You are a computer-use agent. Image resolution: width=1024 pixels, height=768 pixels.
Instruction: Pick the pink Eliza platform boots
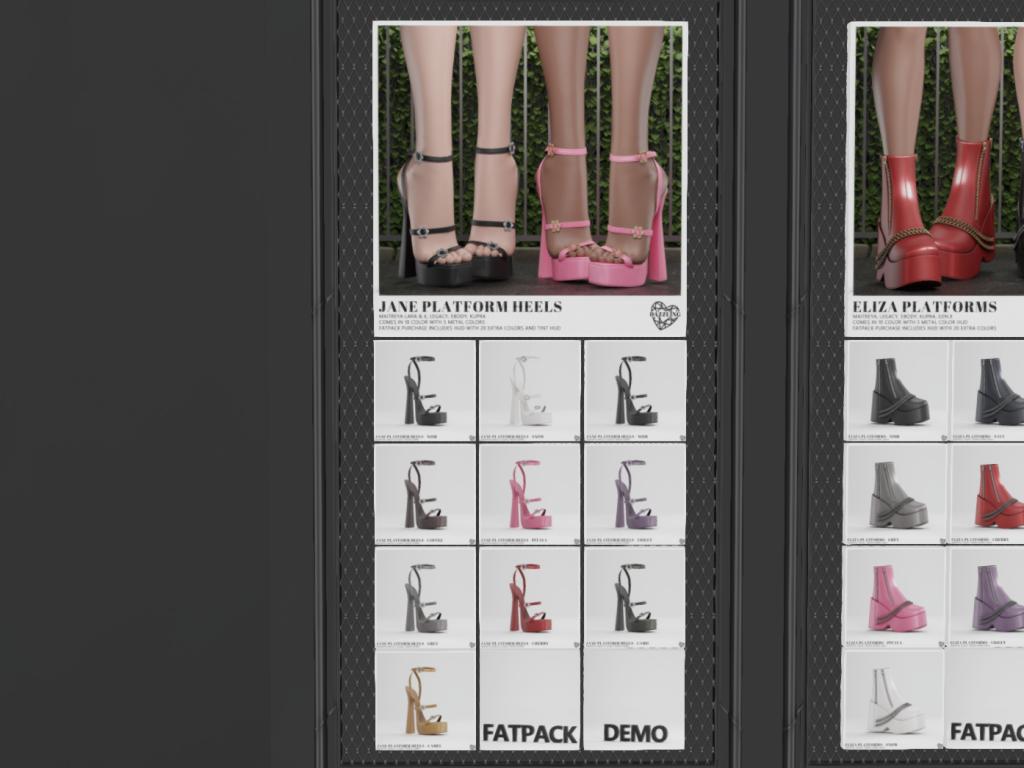(896, 596)
